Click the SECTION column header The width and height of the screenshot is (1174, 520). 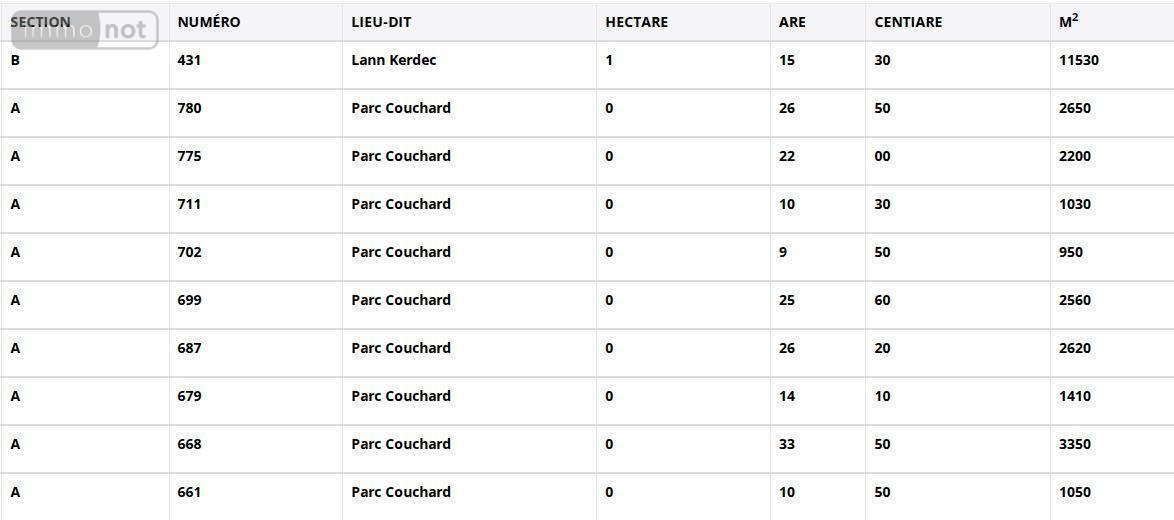pyautogui.click(x=40, y=22)
